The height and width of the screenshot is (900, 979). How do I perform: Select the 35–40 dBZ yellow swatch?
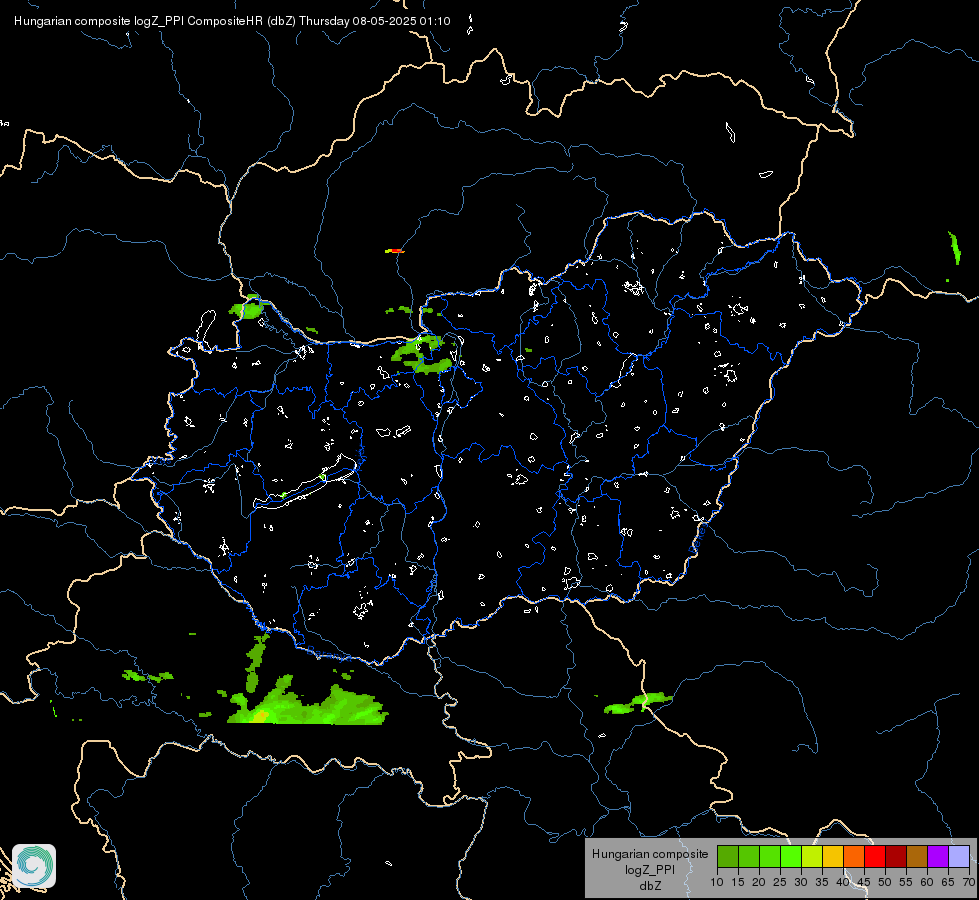pyautogui.click(x=833, y=856)
